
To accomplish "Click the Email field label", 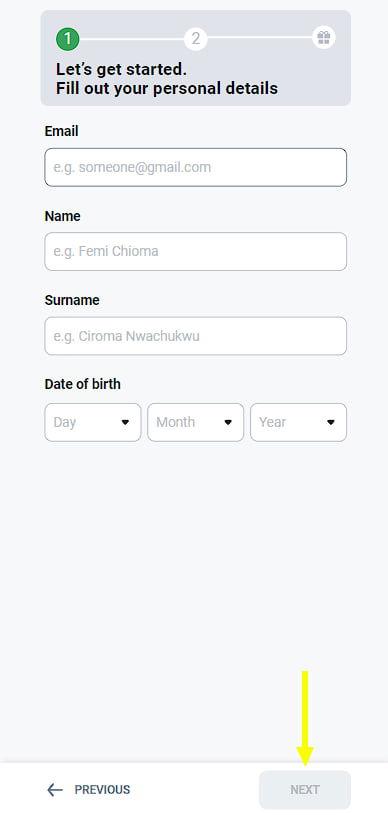I will click(61, 132).
